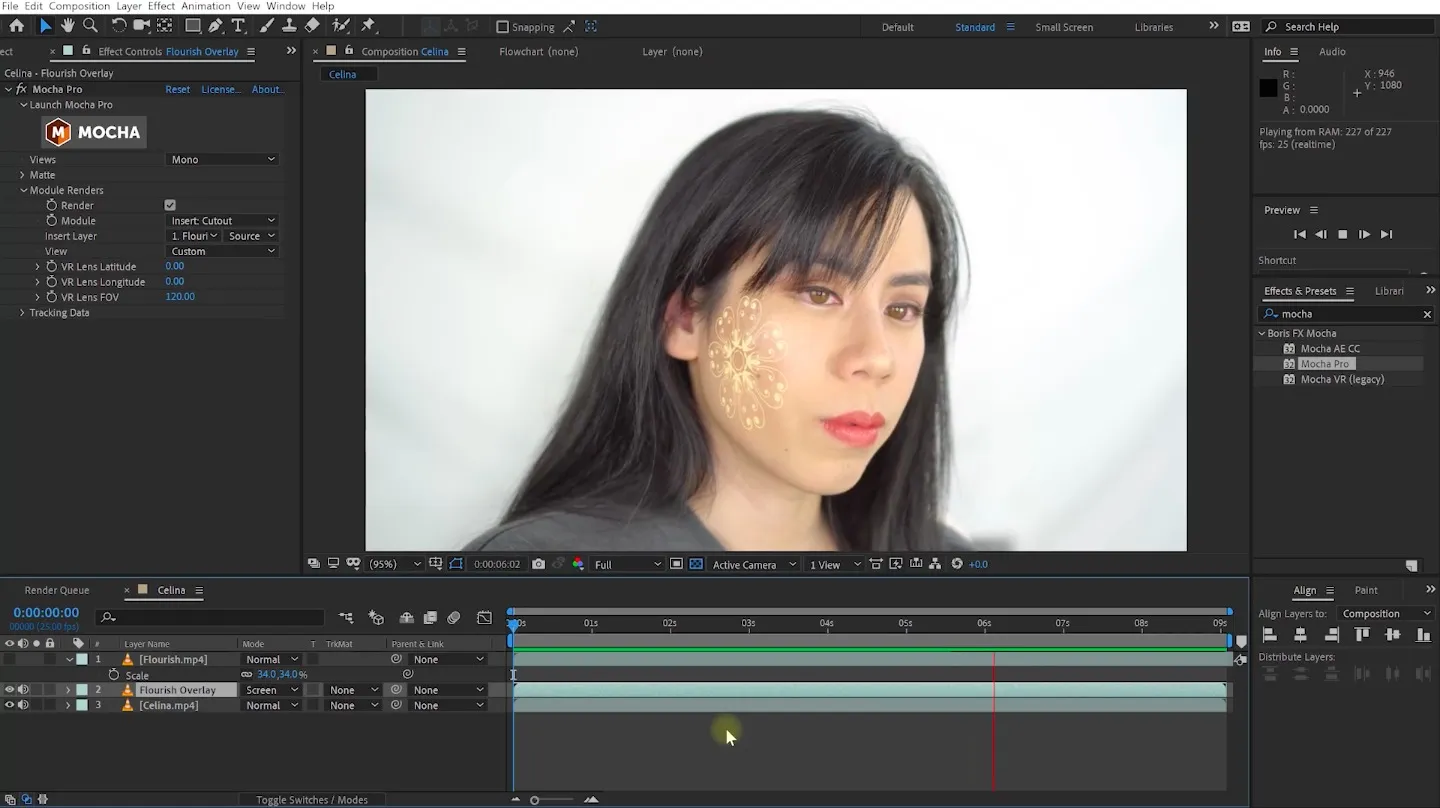Go to the Home screen icon
The height and width of the screenshot is (808, 1440).
[x=16, y=26]
